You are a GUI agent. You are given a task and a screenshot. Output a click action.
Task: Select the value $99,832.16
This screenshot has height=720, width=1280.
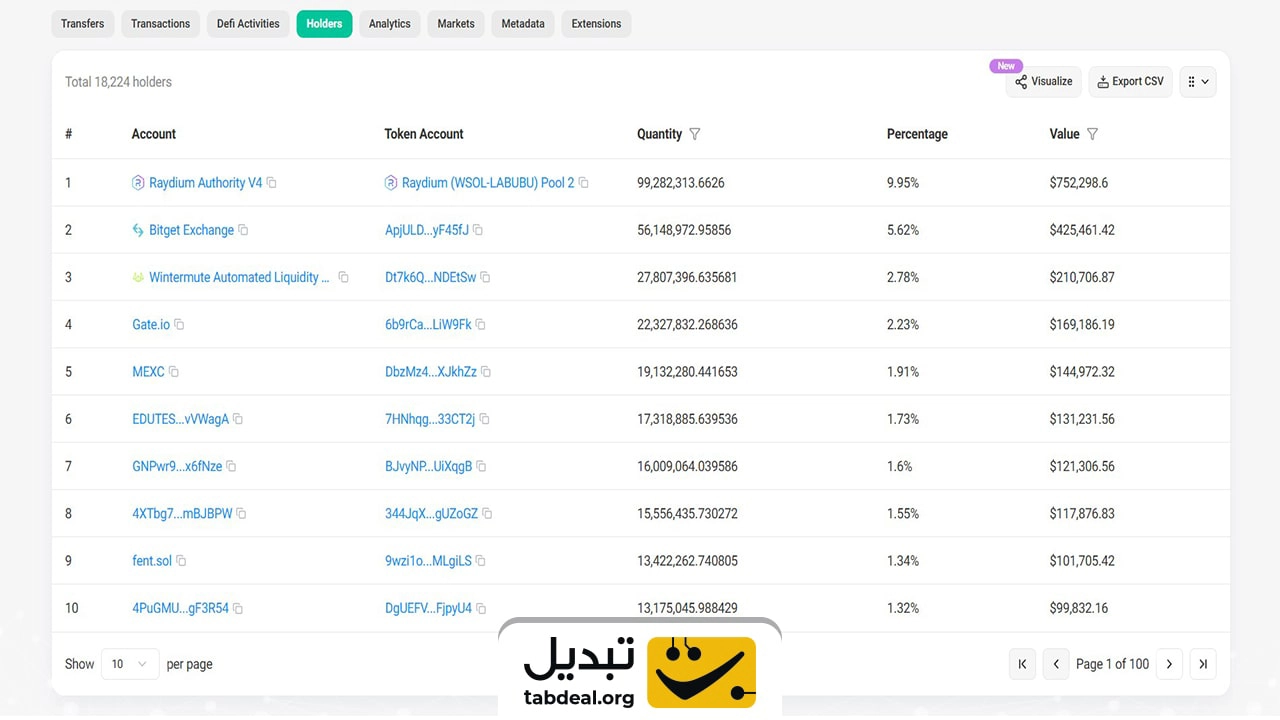pyautogui.click(x=1079, y=608)
